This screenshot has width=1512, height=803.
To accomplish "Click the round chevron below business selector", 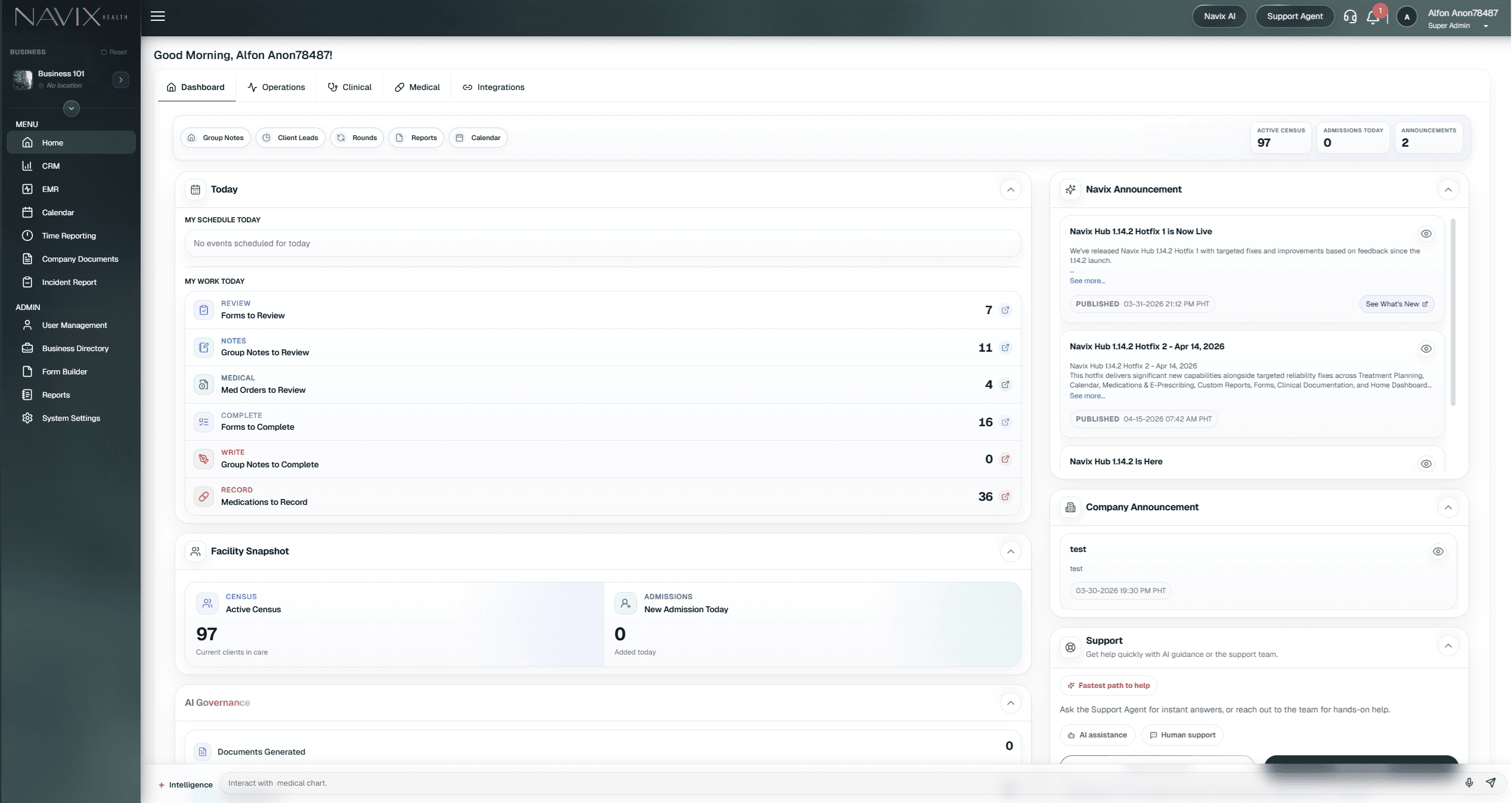I will 72,108.
